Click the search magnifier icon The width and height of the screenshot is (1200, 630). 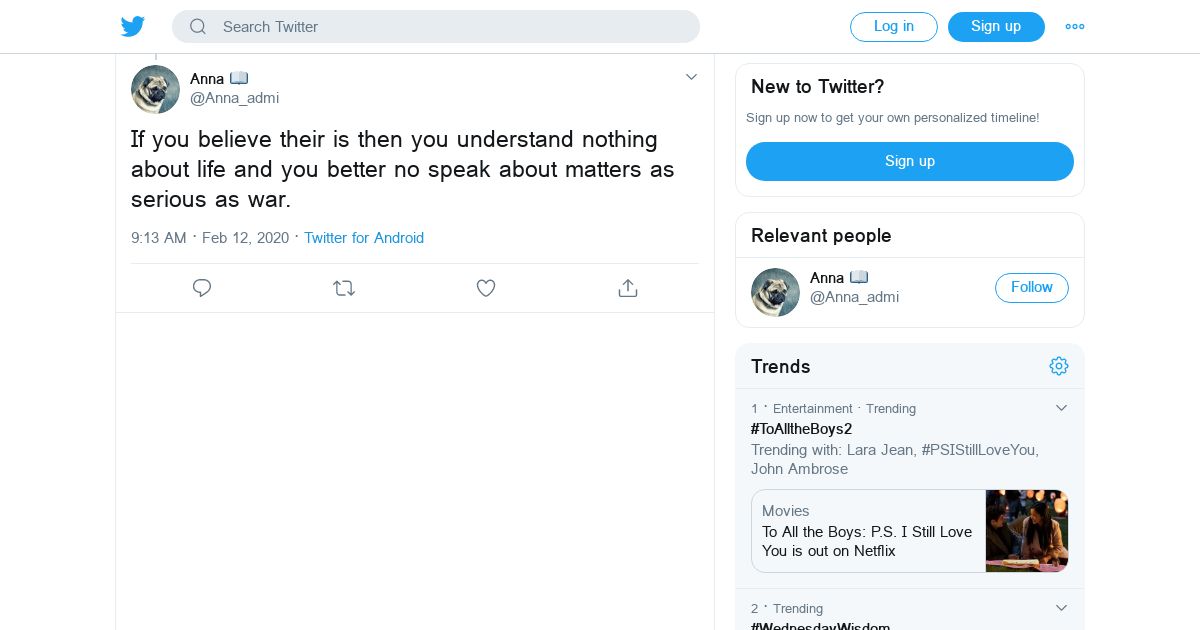click(198, 27)
